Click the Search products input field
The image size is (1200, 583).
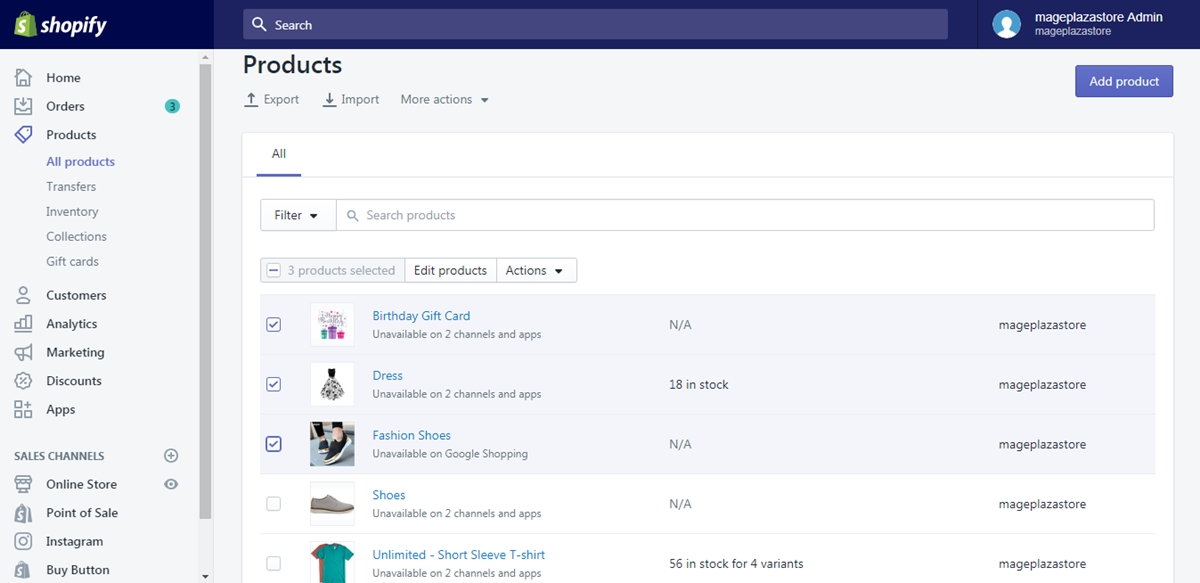click(x=745, y=215)
